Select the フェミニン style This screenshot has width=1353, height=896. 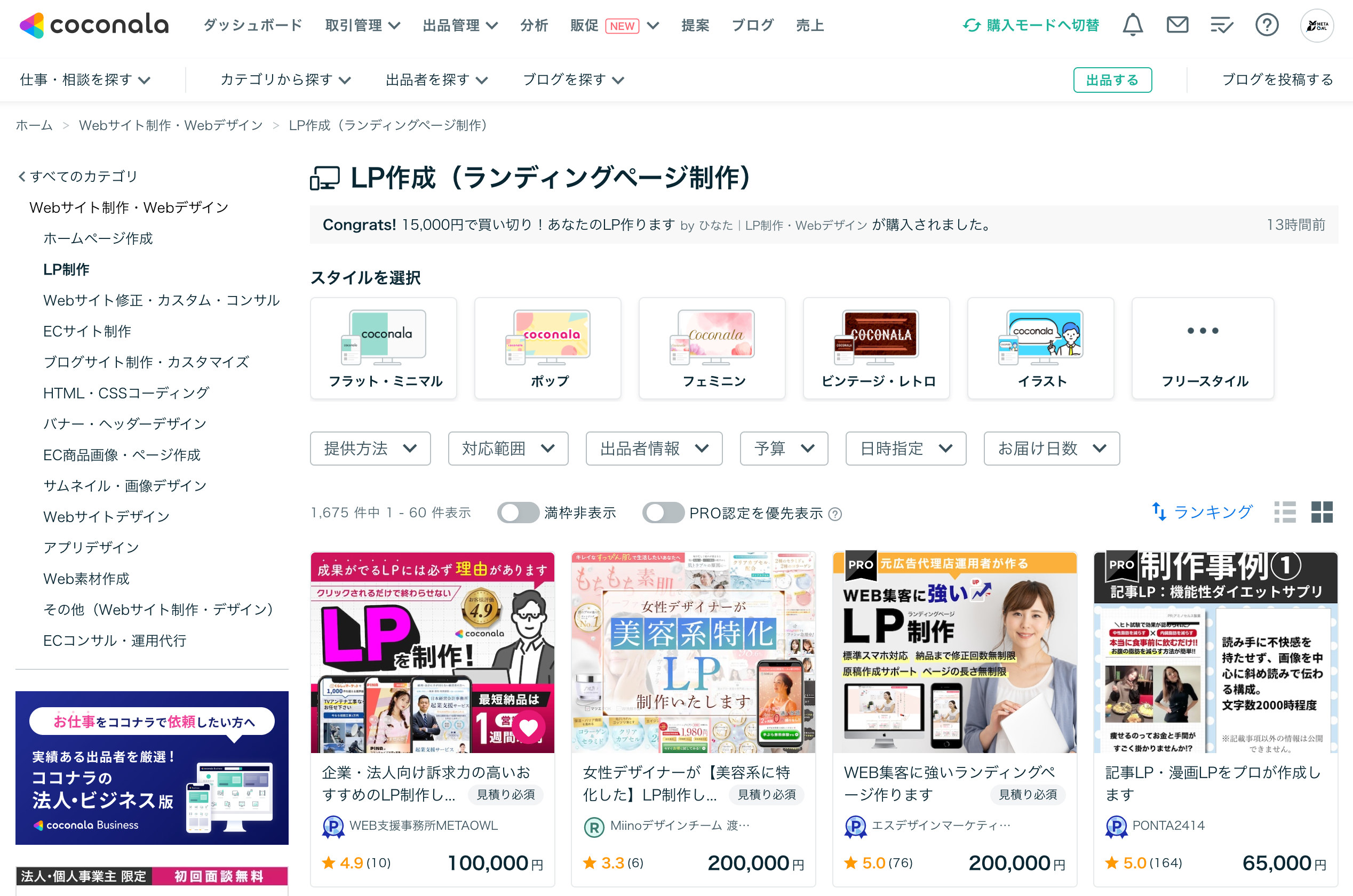(712, 348)
